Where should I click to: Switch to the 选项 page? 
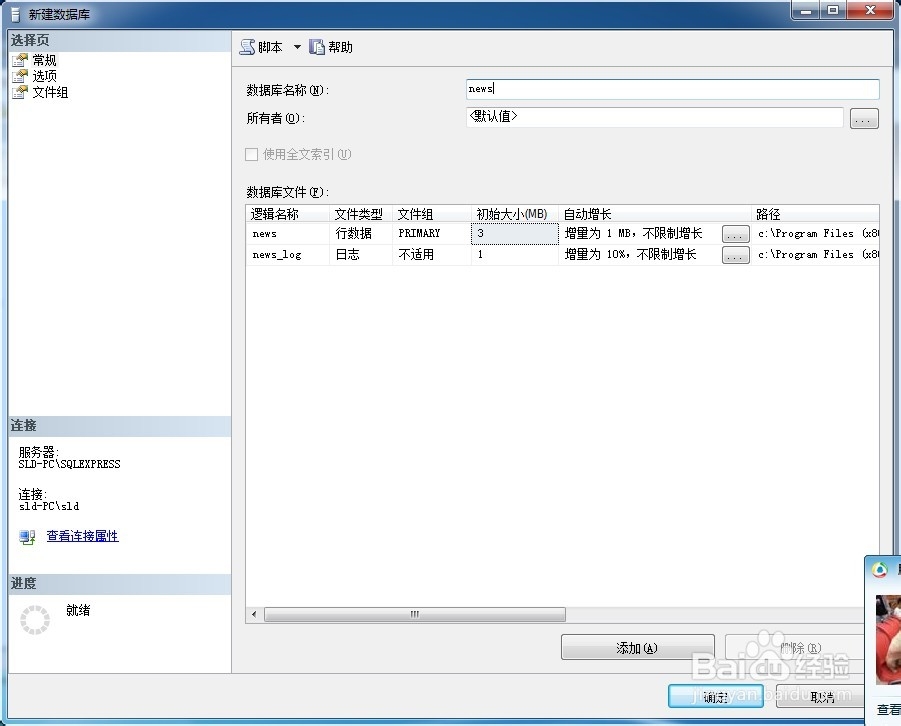43,75
